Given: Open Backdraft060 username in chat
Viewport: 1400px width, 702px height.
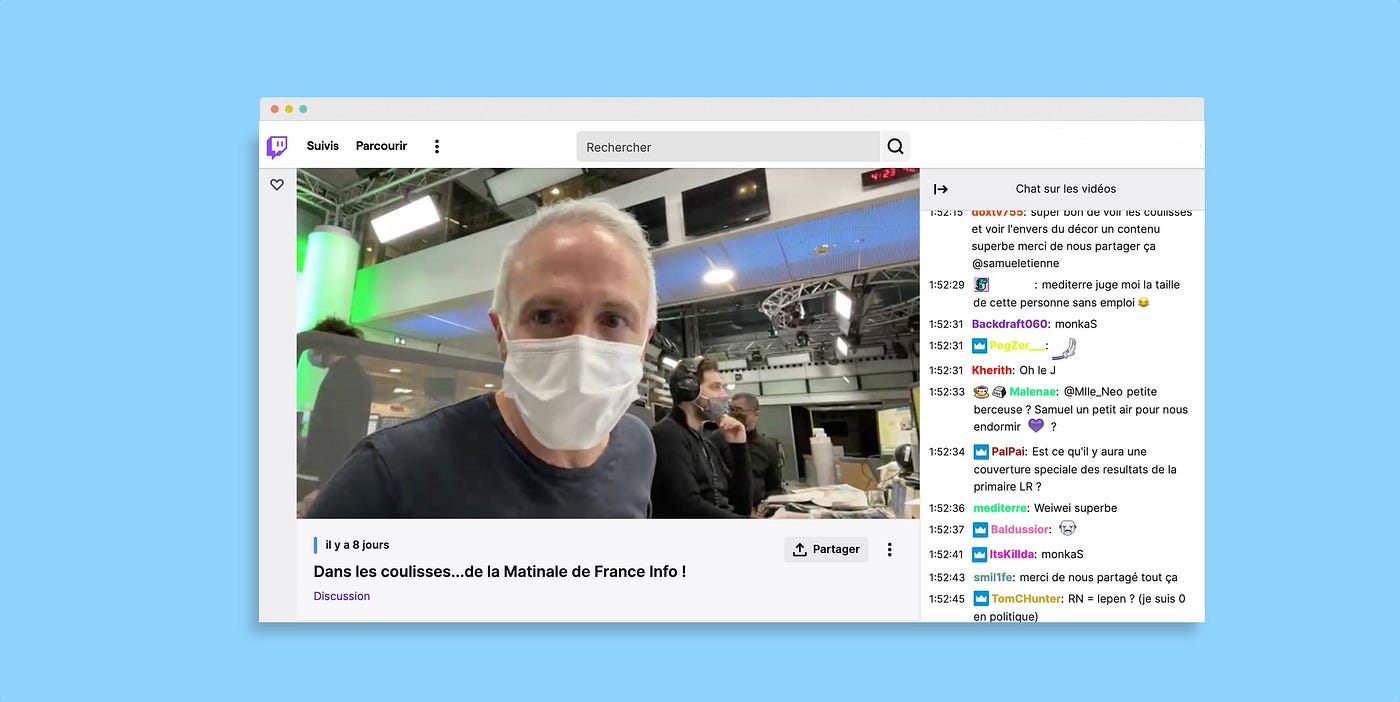Looking at the screenshot, I should (1009, 324).
